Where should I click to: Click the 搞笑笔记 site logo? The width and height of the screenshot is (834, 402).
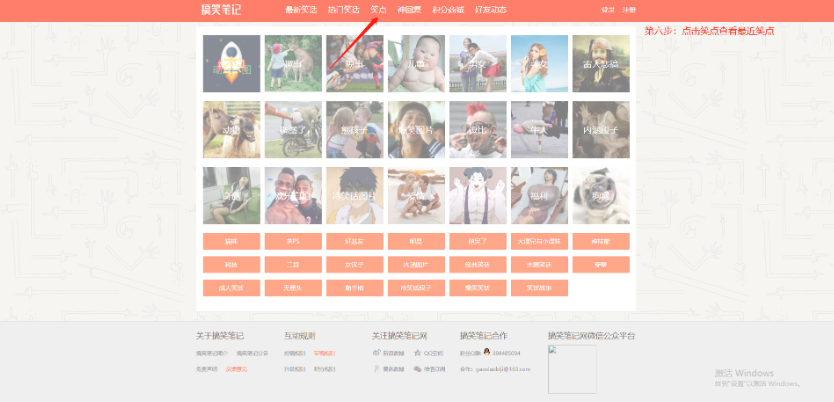pos(220,10)
